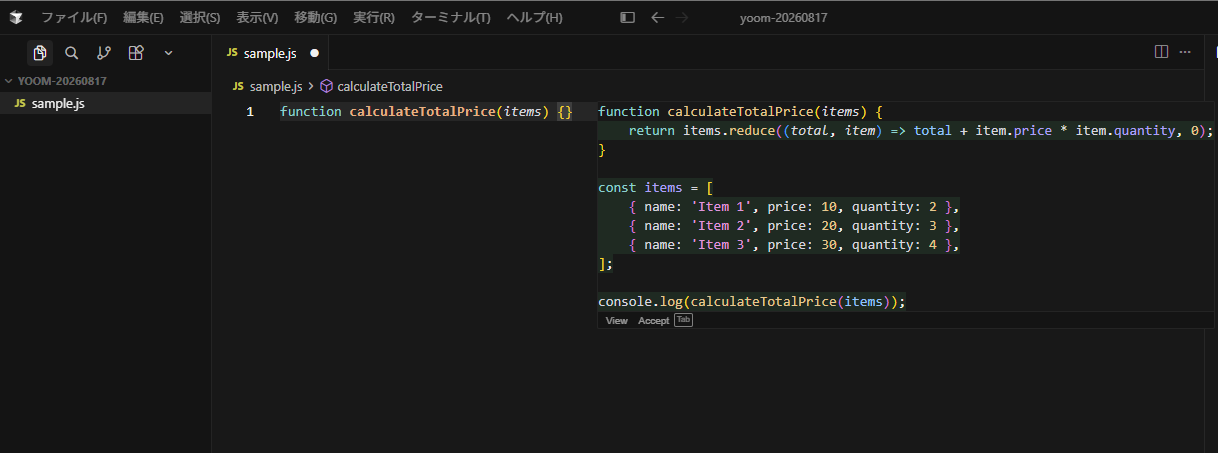Go back with the left arrow
This screenshot has width=1218, height=453.
[x=657, y=18]
